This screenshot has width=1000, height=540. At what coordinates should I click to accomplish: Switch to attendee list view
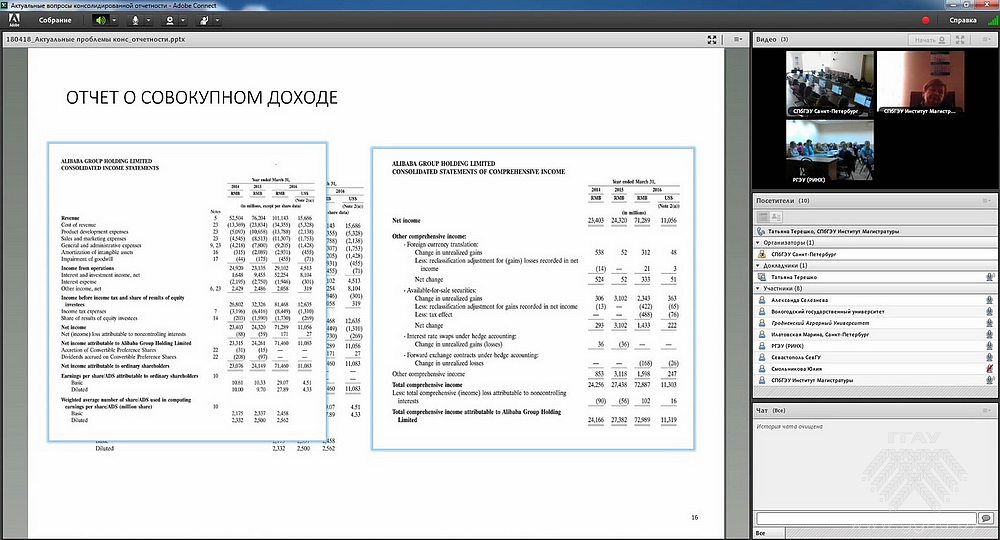pos(763,217)
